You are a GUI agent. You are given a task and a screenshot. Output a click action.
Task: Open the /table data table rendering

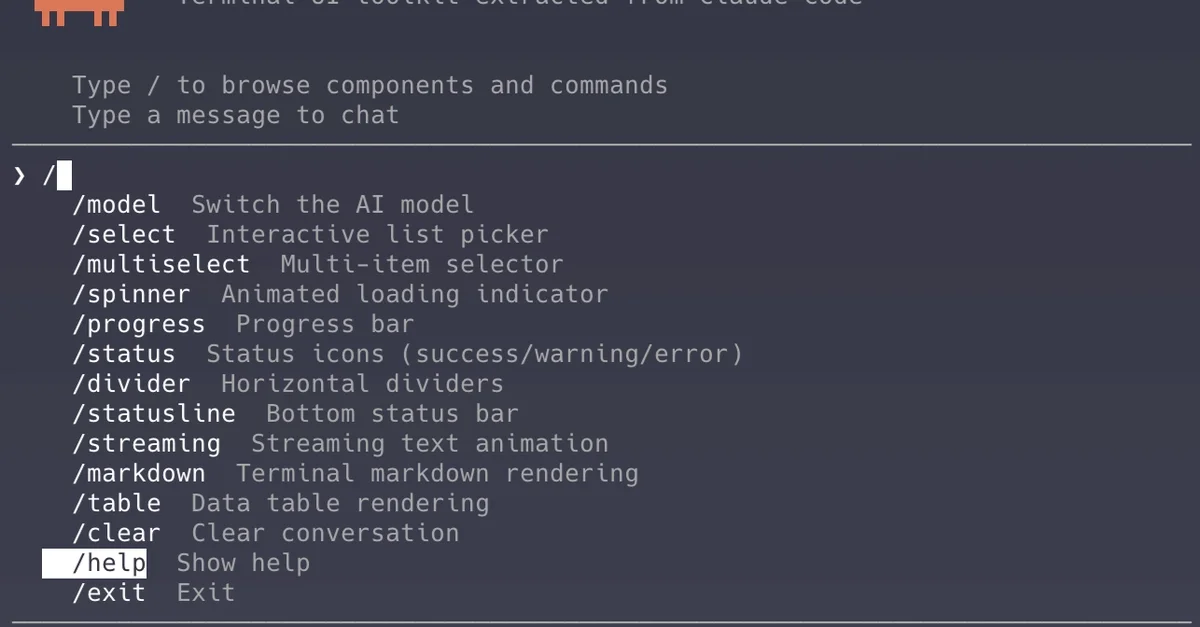(117, 503)
